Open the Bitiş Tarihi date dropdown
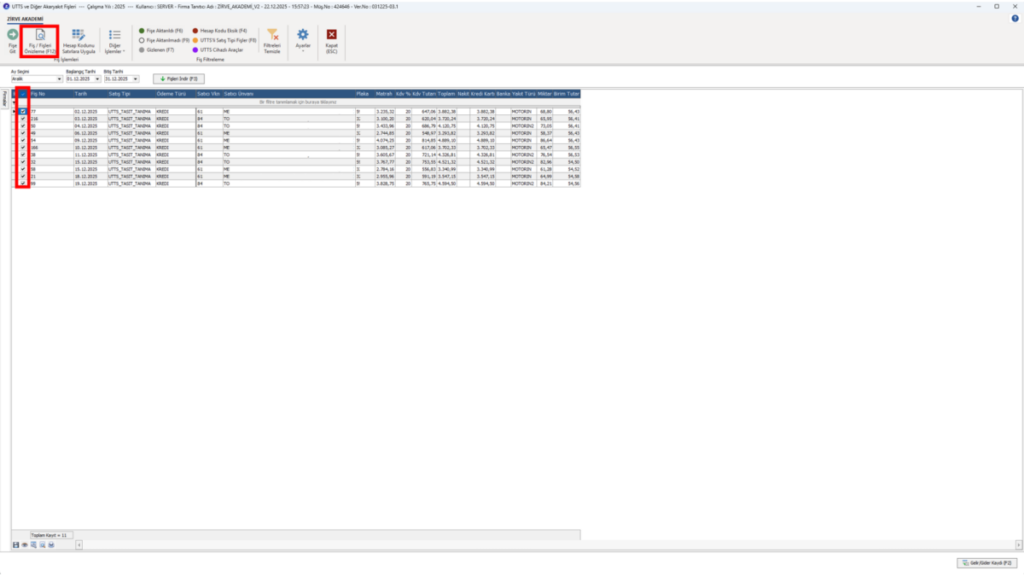The image size is (1024, 576). 135,79
